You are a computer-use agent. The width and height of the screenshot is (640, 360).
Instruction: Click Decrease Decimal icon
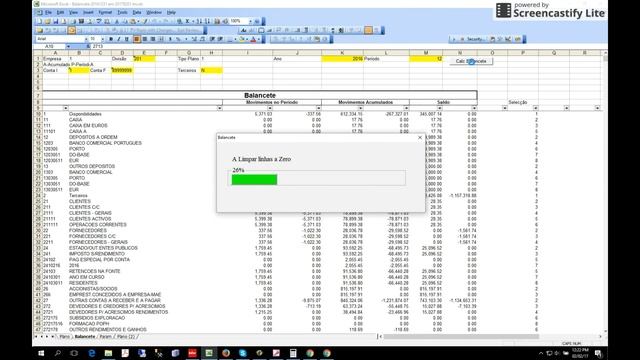click(202, 39)
